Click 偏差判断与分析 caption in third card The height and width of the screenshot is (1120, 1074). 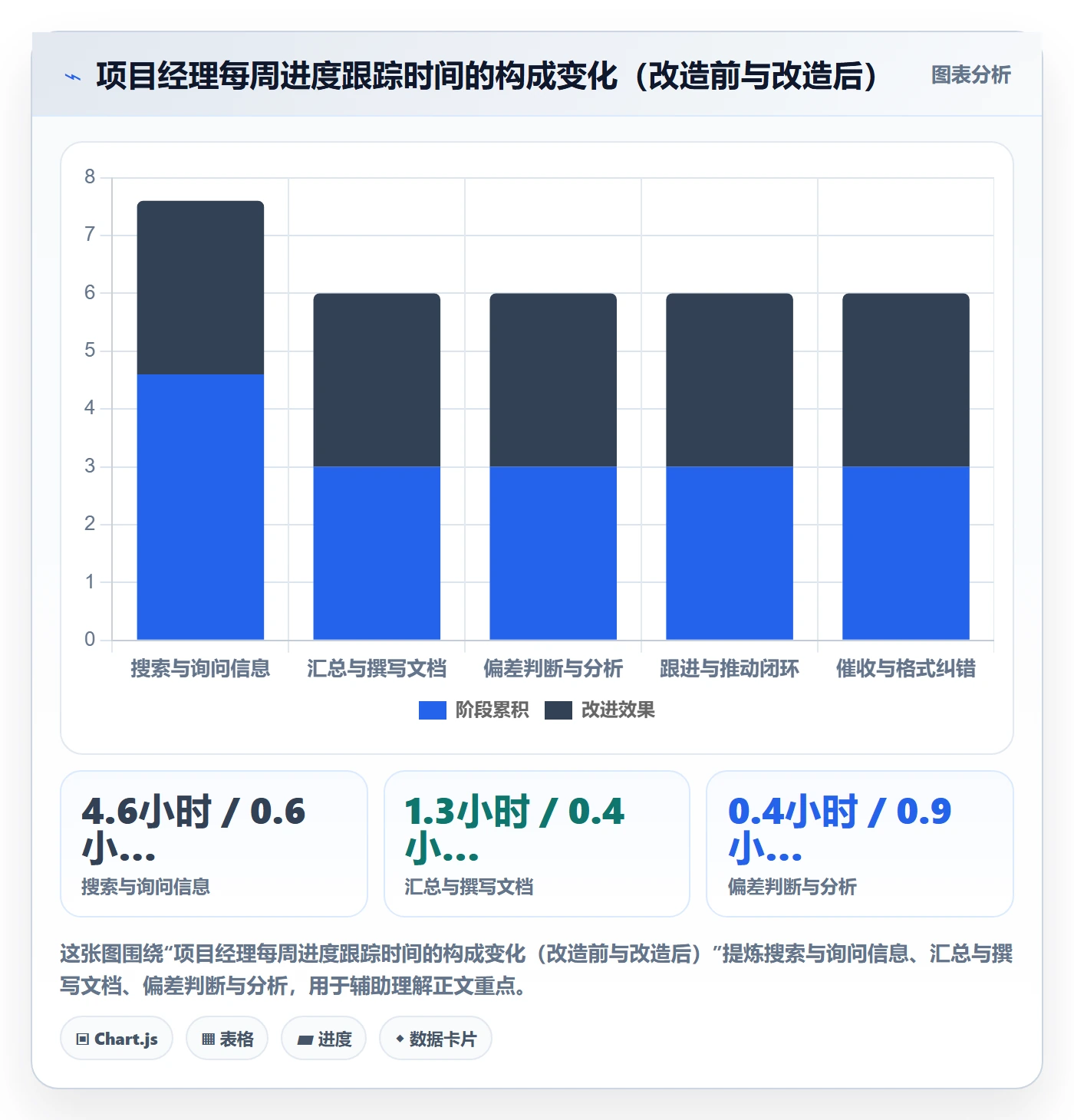tap(792, 887)
